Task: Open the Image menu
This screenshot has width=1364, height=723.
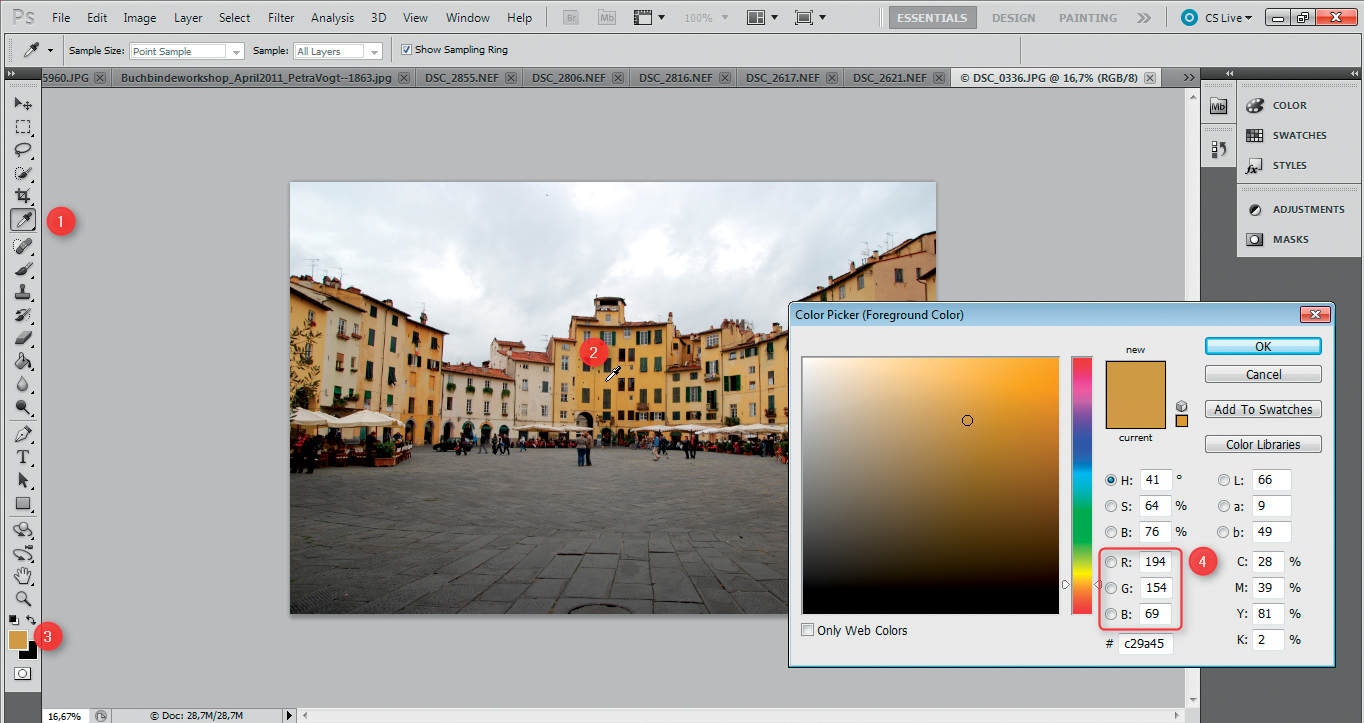Action: [139, 18]
